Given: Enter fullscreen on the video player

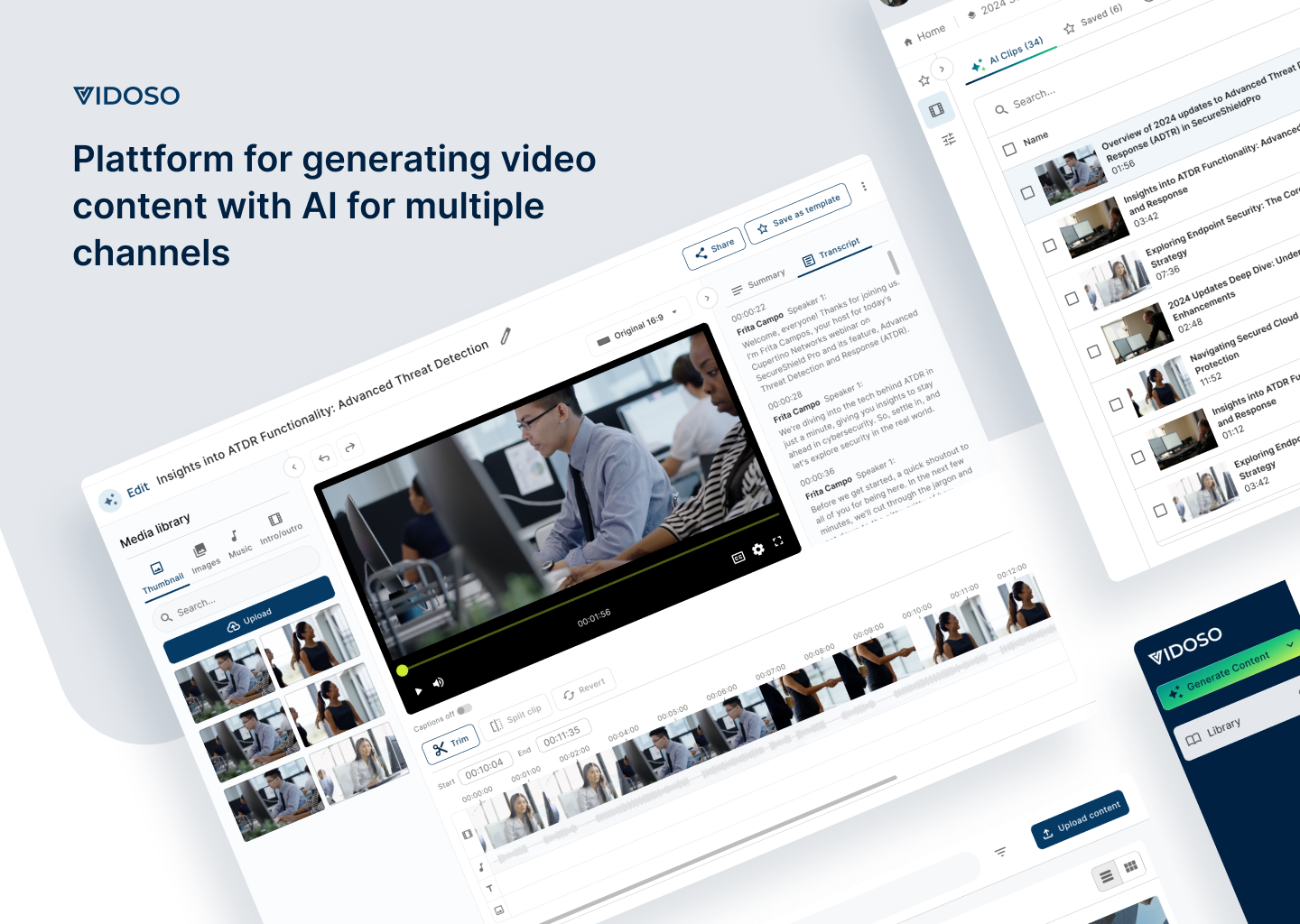Looking at the screenshot, I should [x=778, y=541].
